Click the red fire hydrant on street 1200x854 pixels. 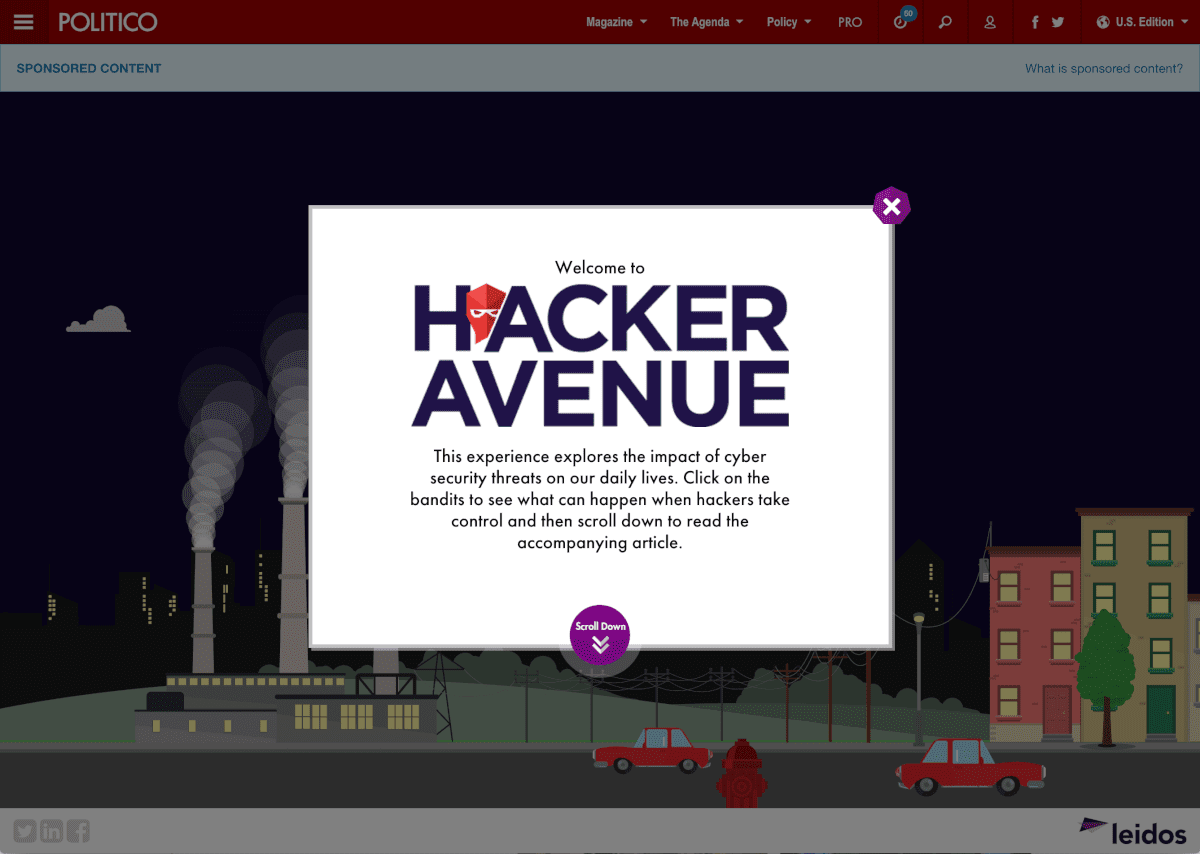pos(741,772)
